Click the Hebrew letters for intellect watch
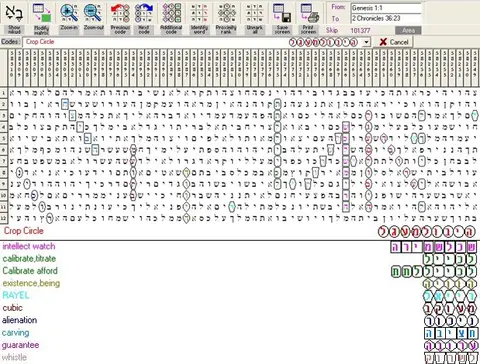 point(433,247)
